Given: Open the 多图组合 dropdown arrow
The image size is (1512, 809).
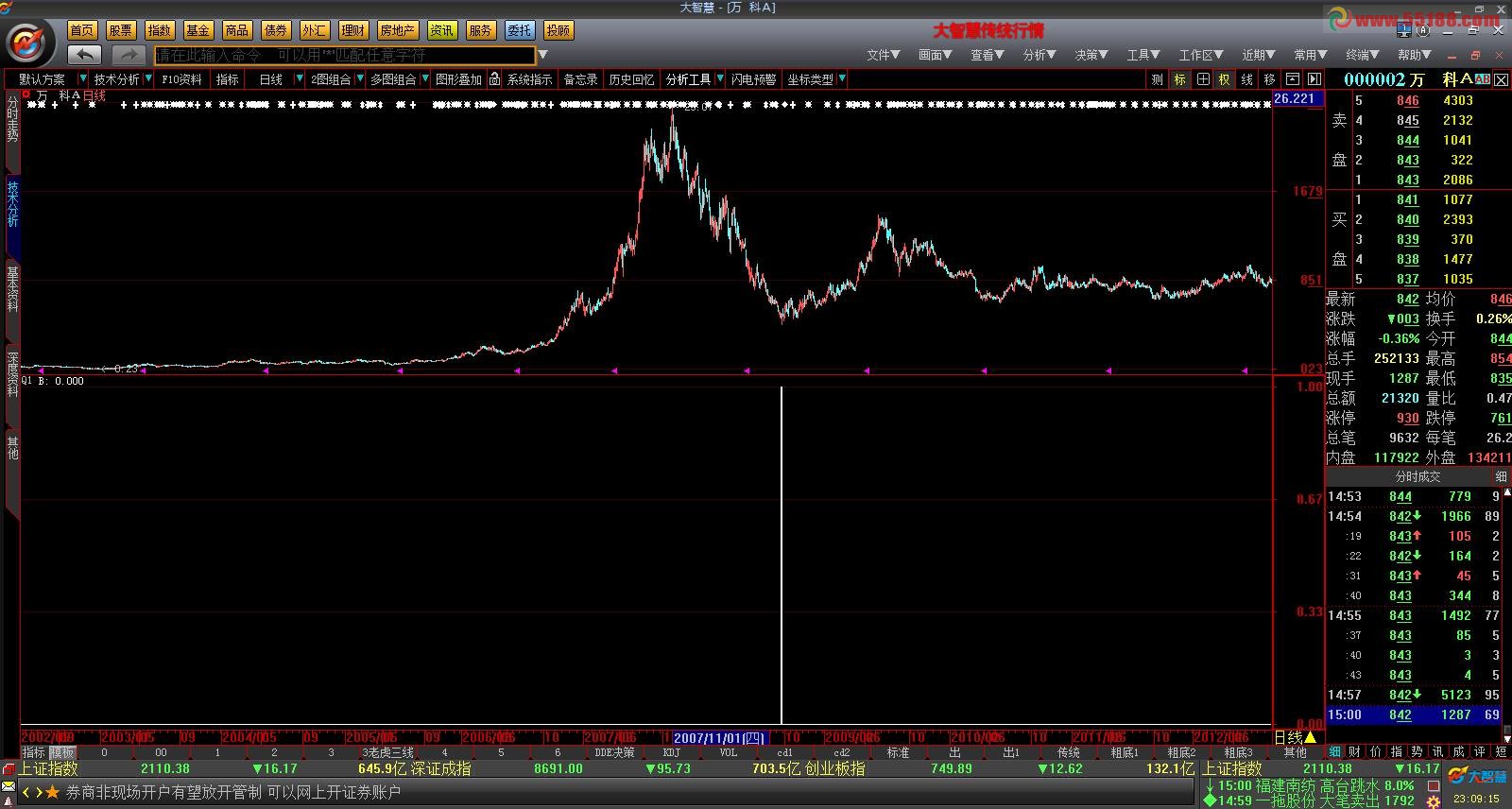Looking at the screenshot, I should click(425, 79).
